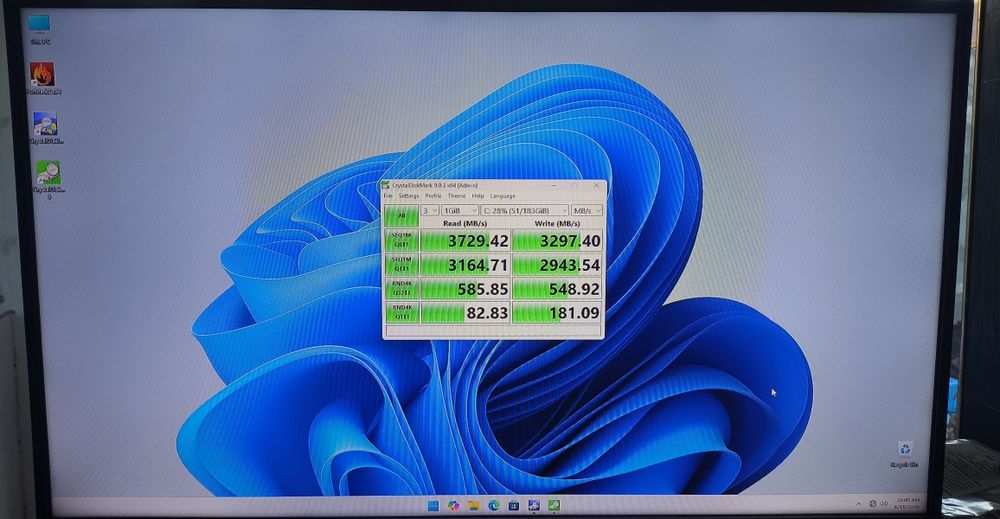Open Microsoft Edge from the taskbar

[494, 506]
